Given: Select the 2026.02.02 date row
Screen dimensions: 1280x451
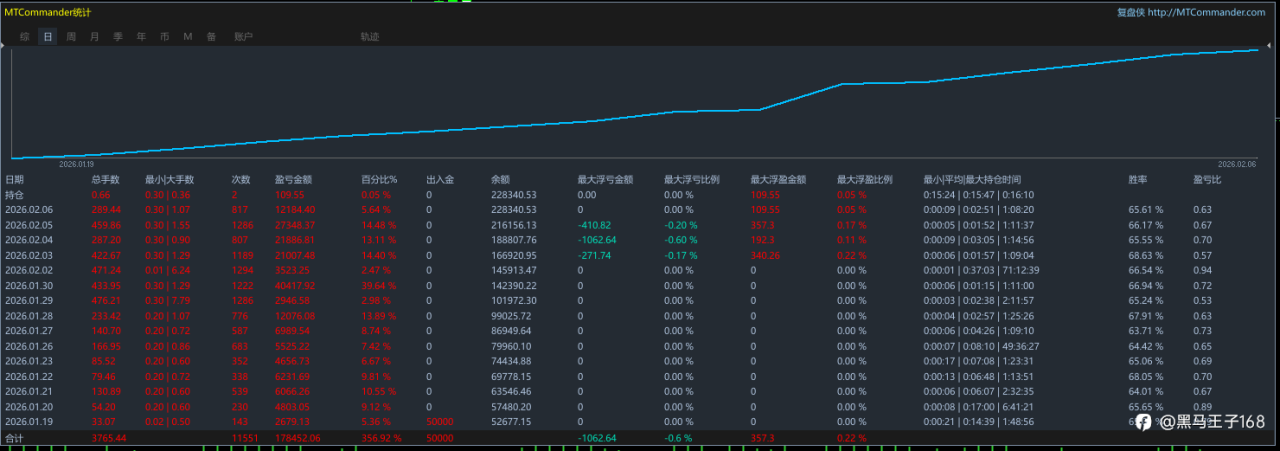Looking at the screenshot, I should click(30, 270).
